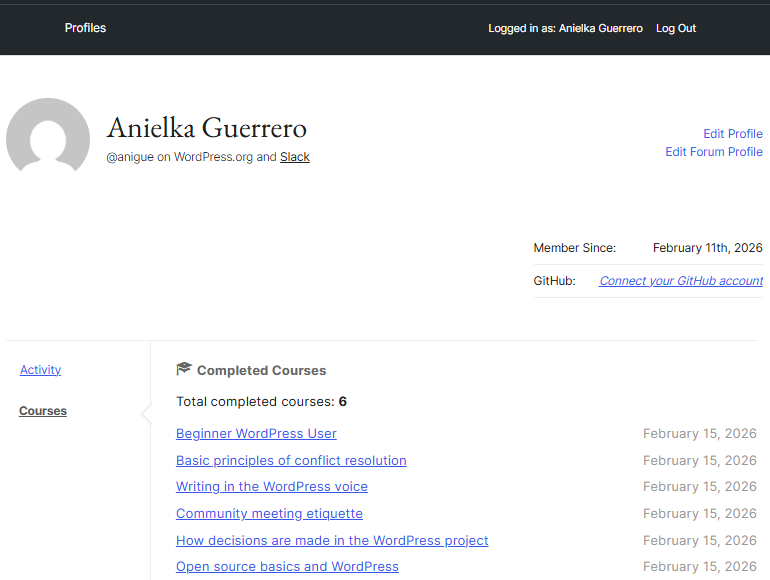
Task: Open How decisions are made course link
Action: [x=332, y=540]
